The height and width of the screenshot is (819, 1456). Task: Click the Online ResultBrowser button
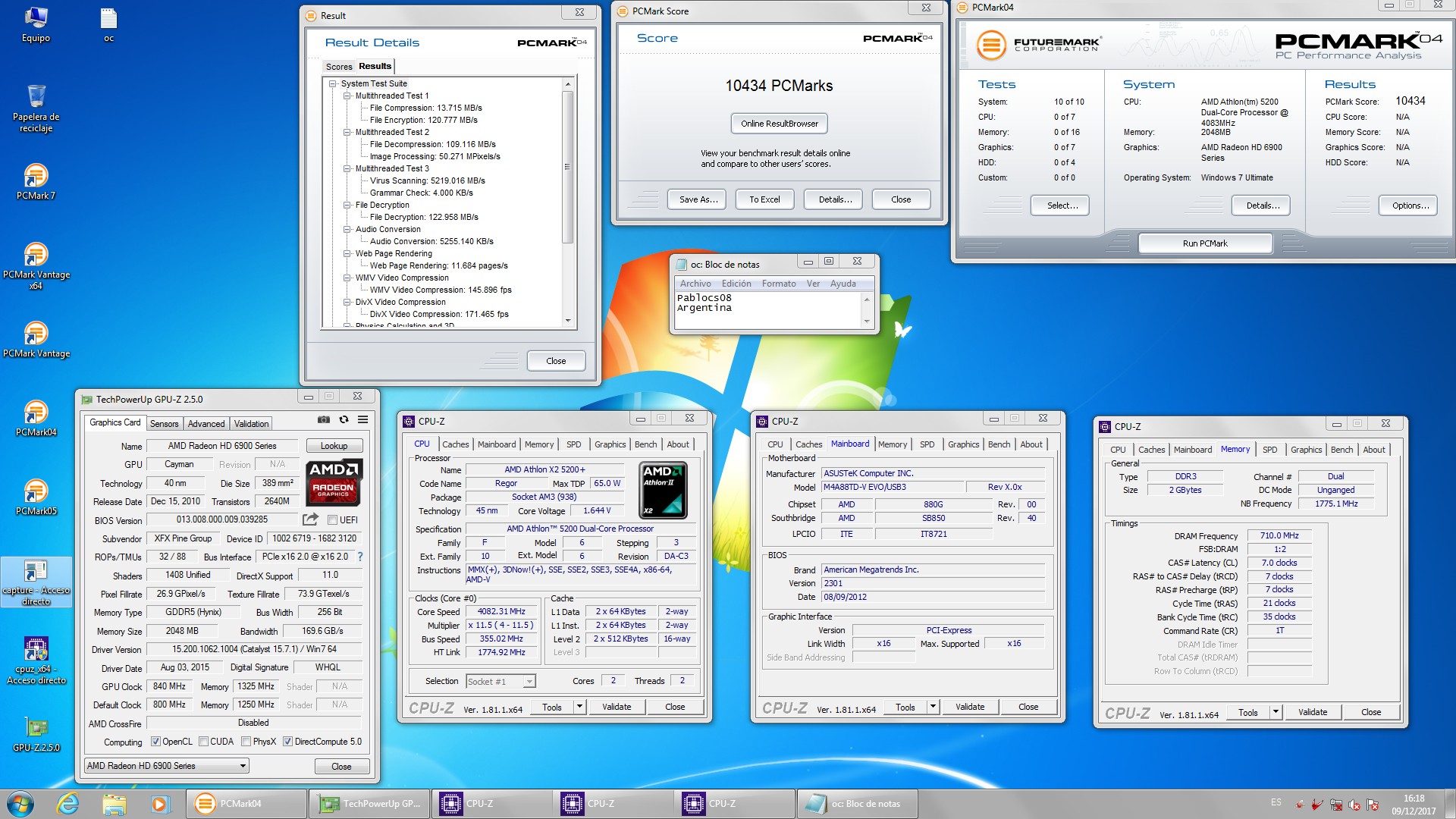[x=780, y=124]
